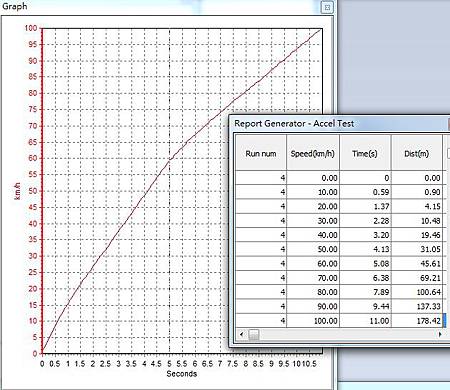Select the distance cell 178.42
Image resolution: width=450 pixels, height=390 pixels.
click(x=417, y=321)
